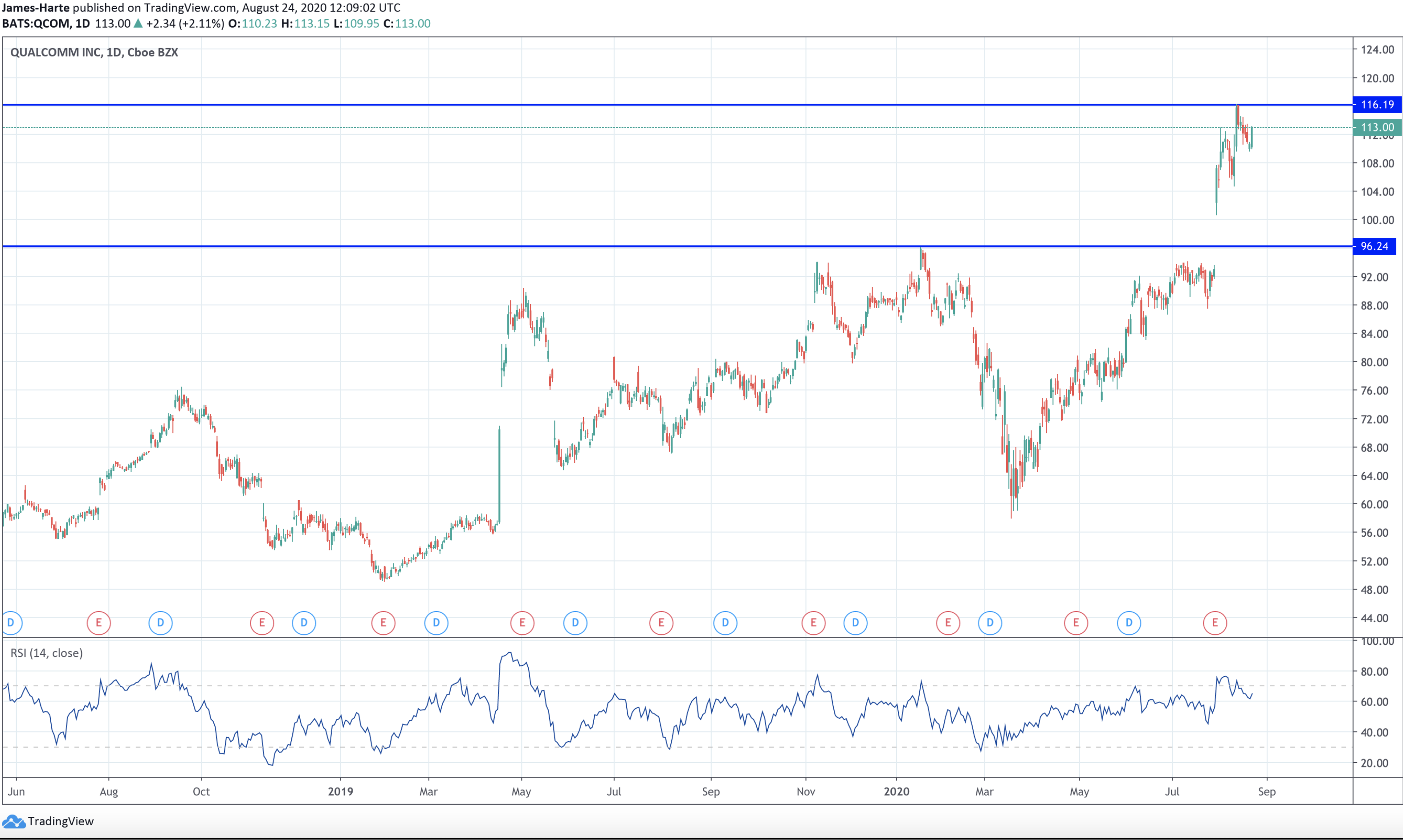Image resolution: width=1403 pixels, height=840 pixels.
Task: Click the RSI (14, close) indicator label
Action: tap(46, 653)
